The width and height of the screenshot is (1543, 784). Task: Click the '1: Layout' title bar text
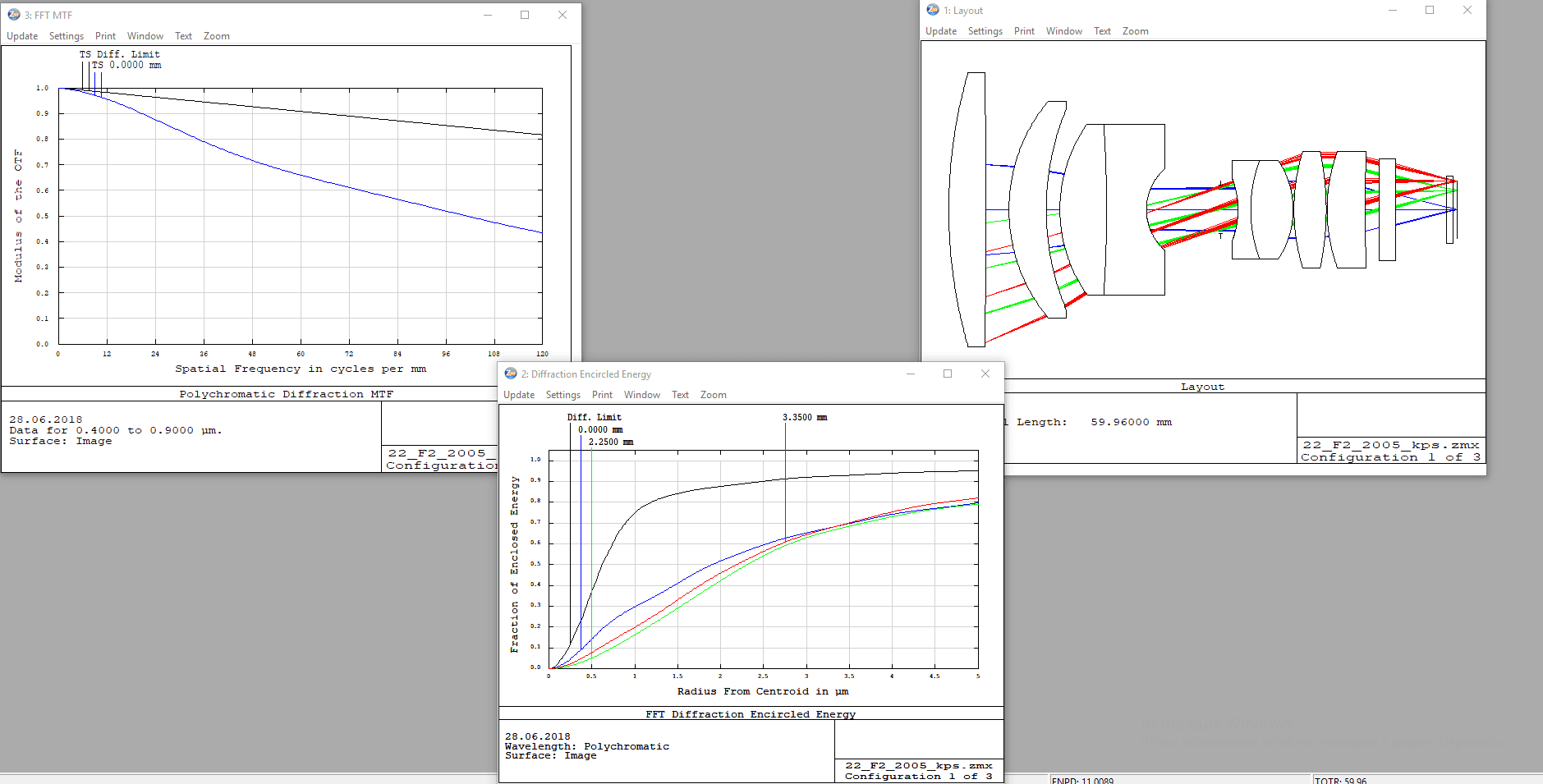[x=963, y=11]
